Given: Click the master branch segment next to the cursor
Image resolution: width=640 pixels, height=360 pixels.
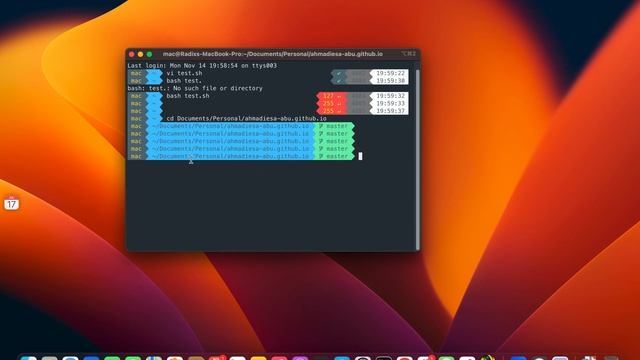Looking at the screenshot, I should 334,156.
